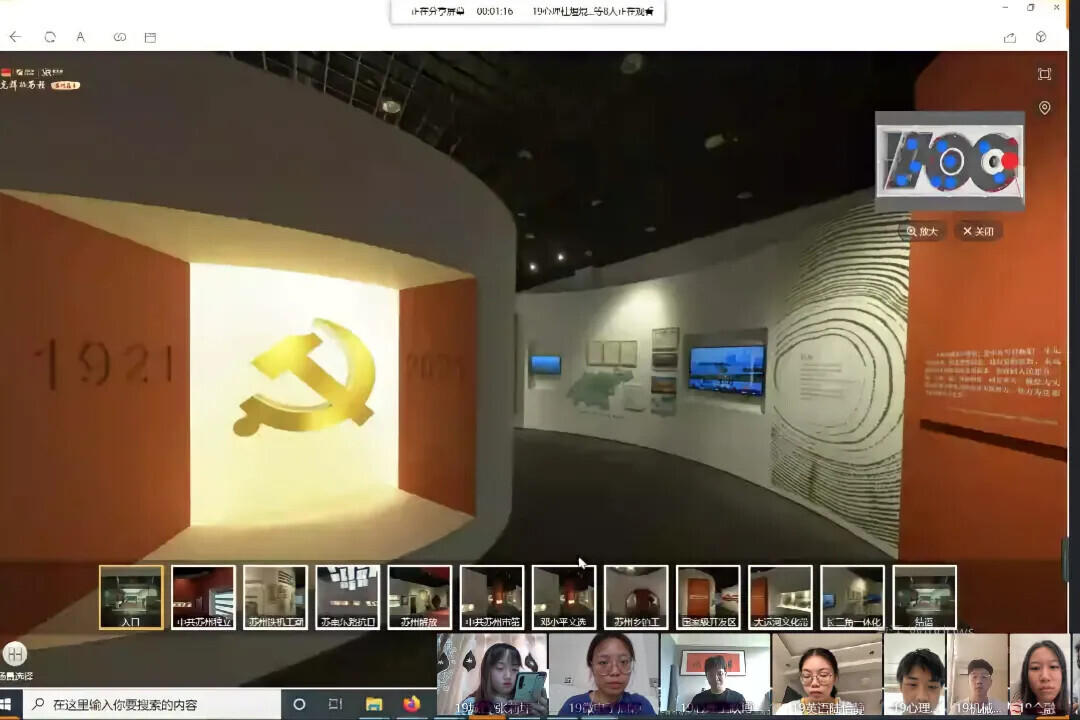Open the 苏州铁机工潮 scene thumbnail
1080x720 pixels.
(x=276, y=597)
